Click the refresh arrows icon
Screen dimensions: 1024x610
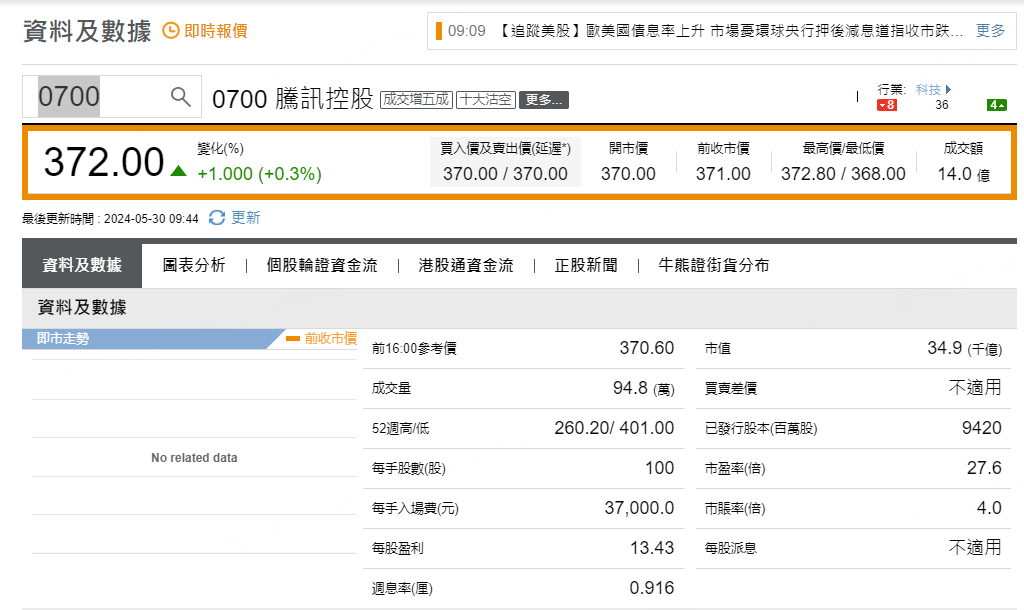217,217
